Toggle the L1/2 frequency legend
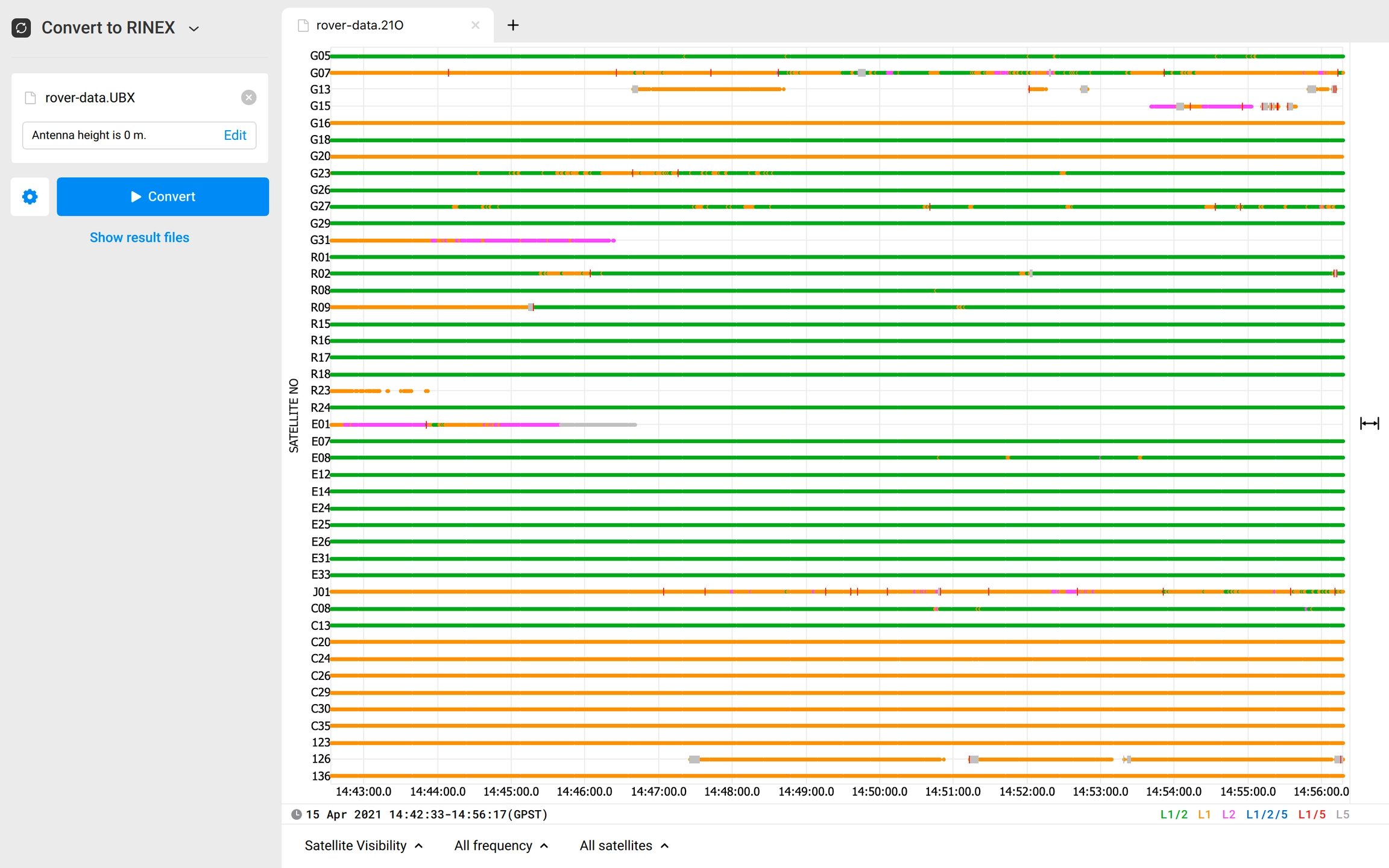 (1173, 814)
